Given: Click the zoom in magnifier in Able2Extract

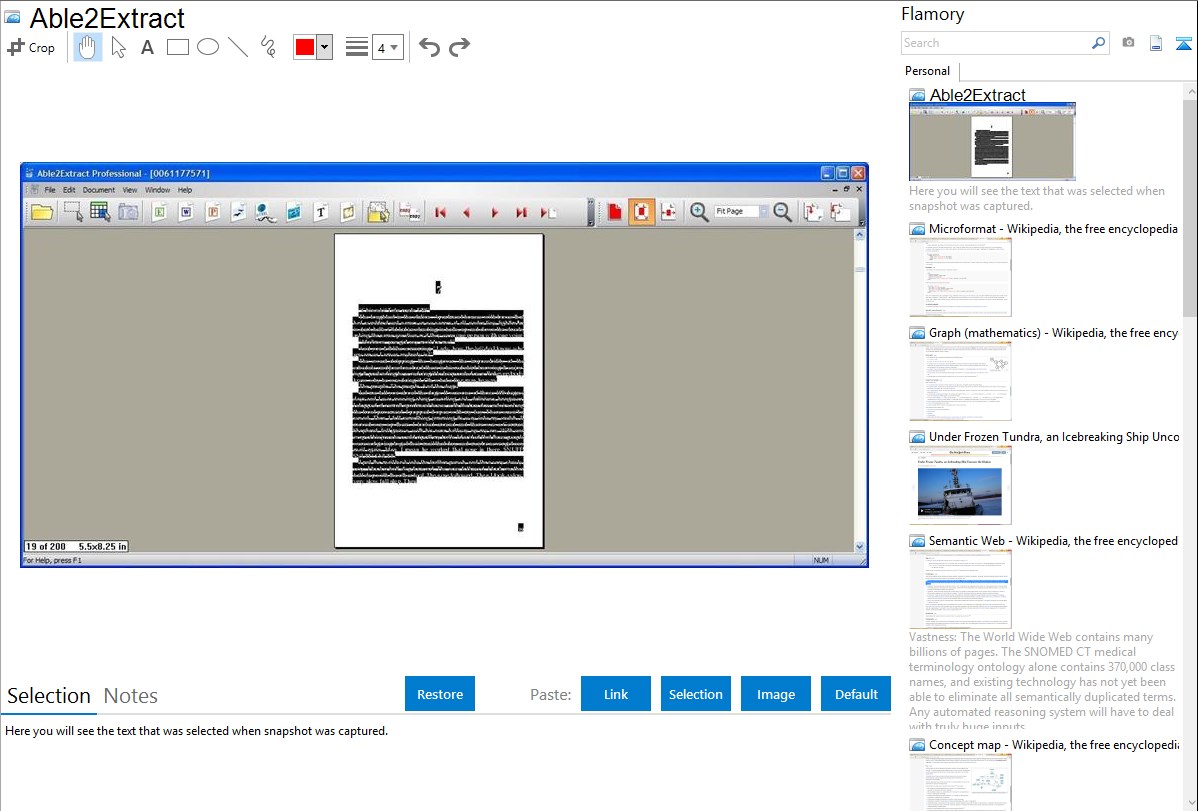Looking at the screenshot, I should pos(699,212).
